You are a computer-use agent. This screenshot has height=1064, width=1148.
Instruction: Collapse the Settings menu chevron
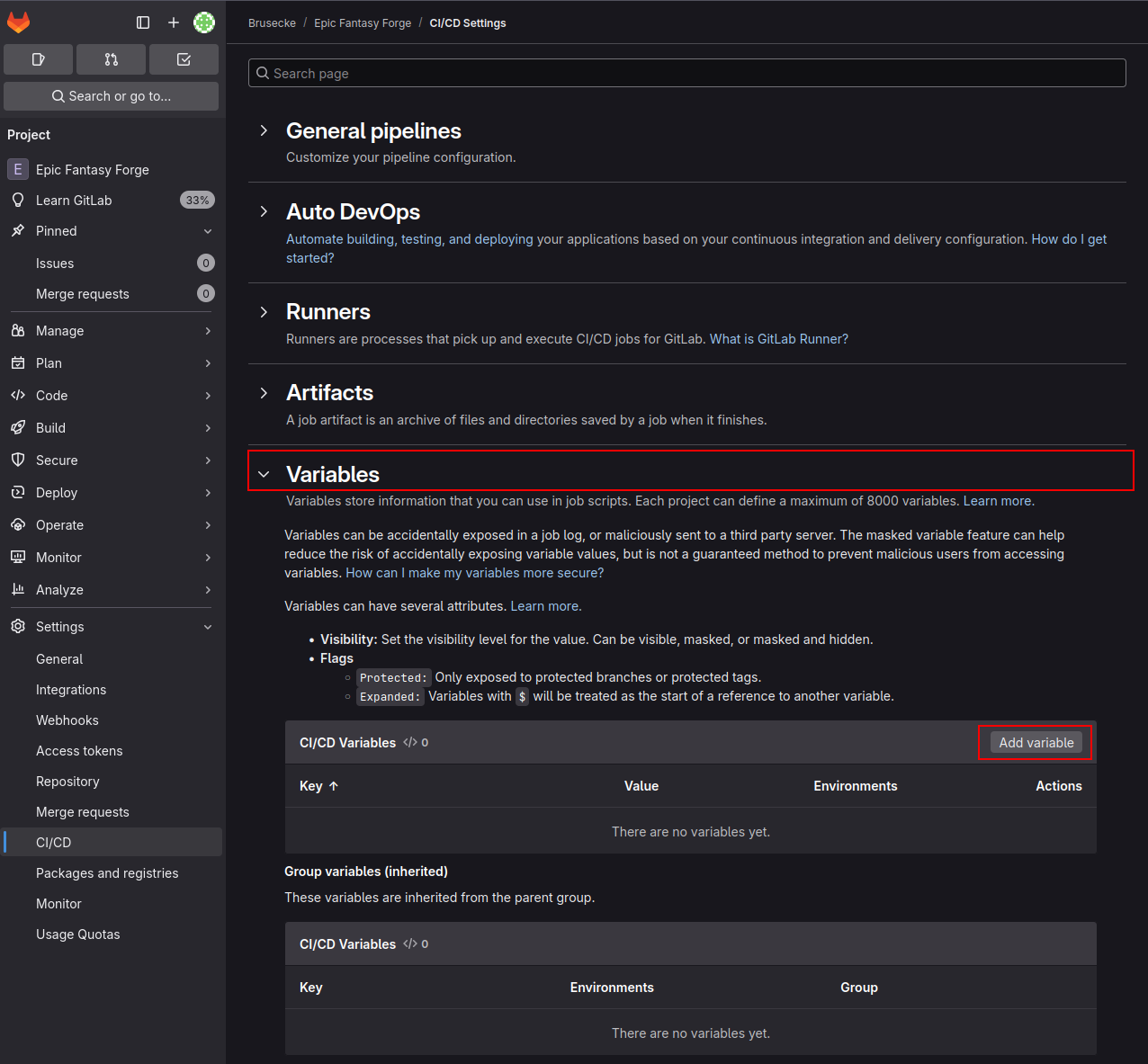click(208, 627)
